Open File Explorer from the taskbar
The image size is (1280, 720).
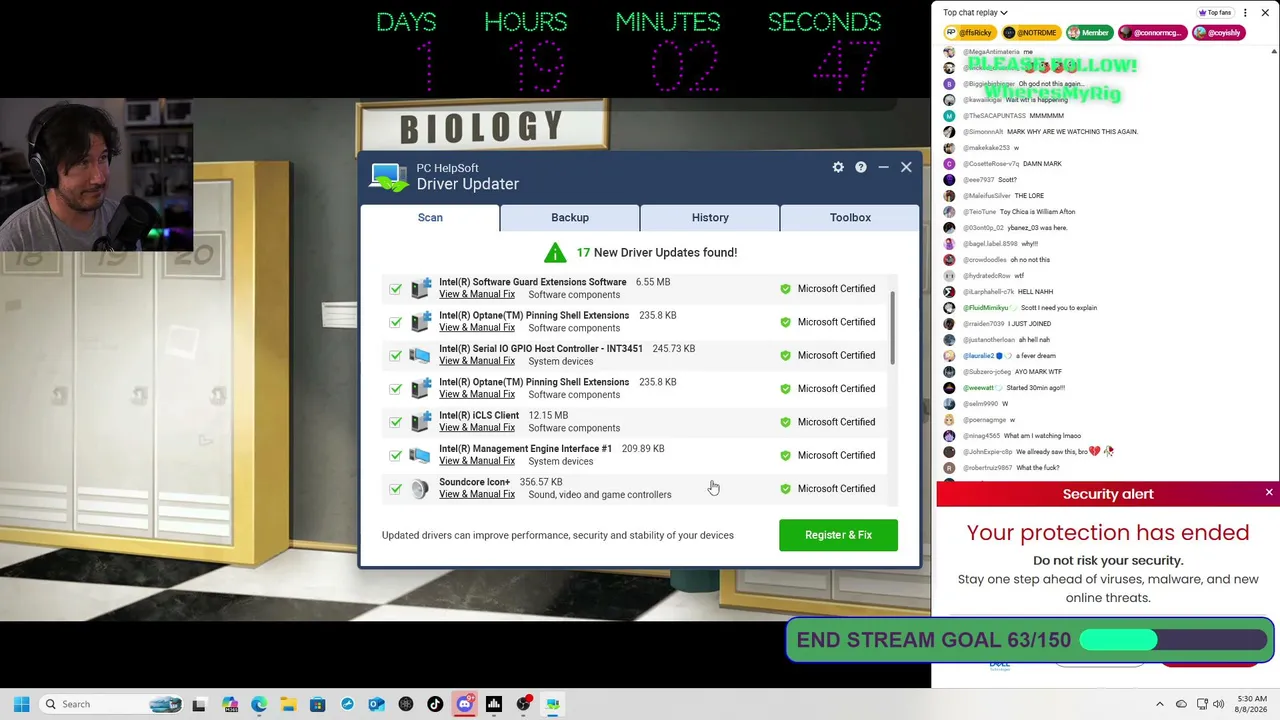[x=288, y=704]
